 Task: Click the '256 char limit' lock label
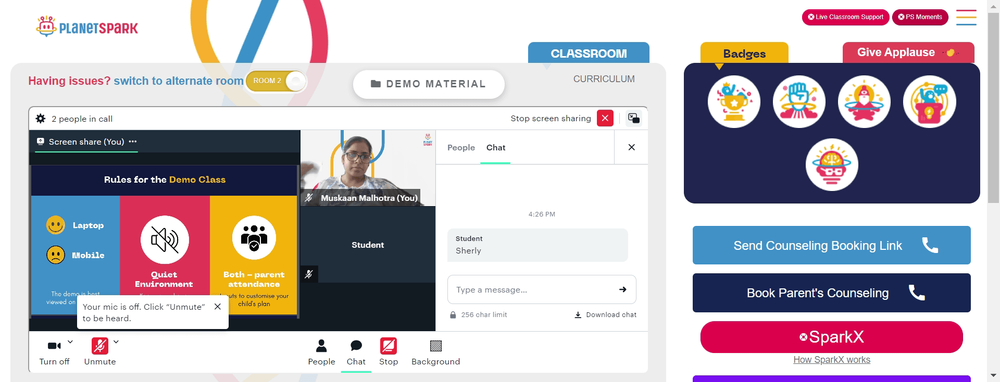click(478, 314)
